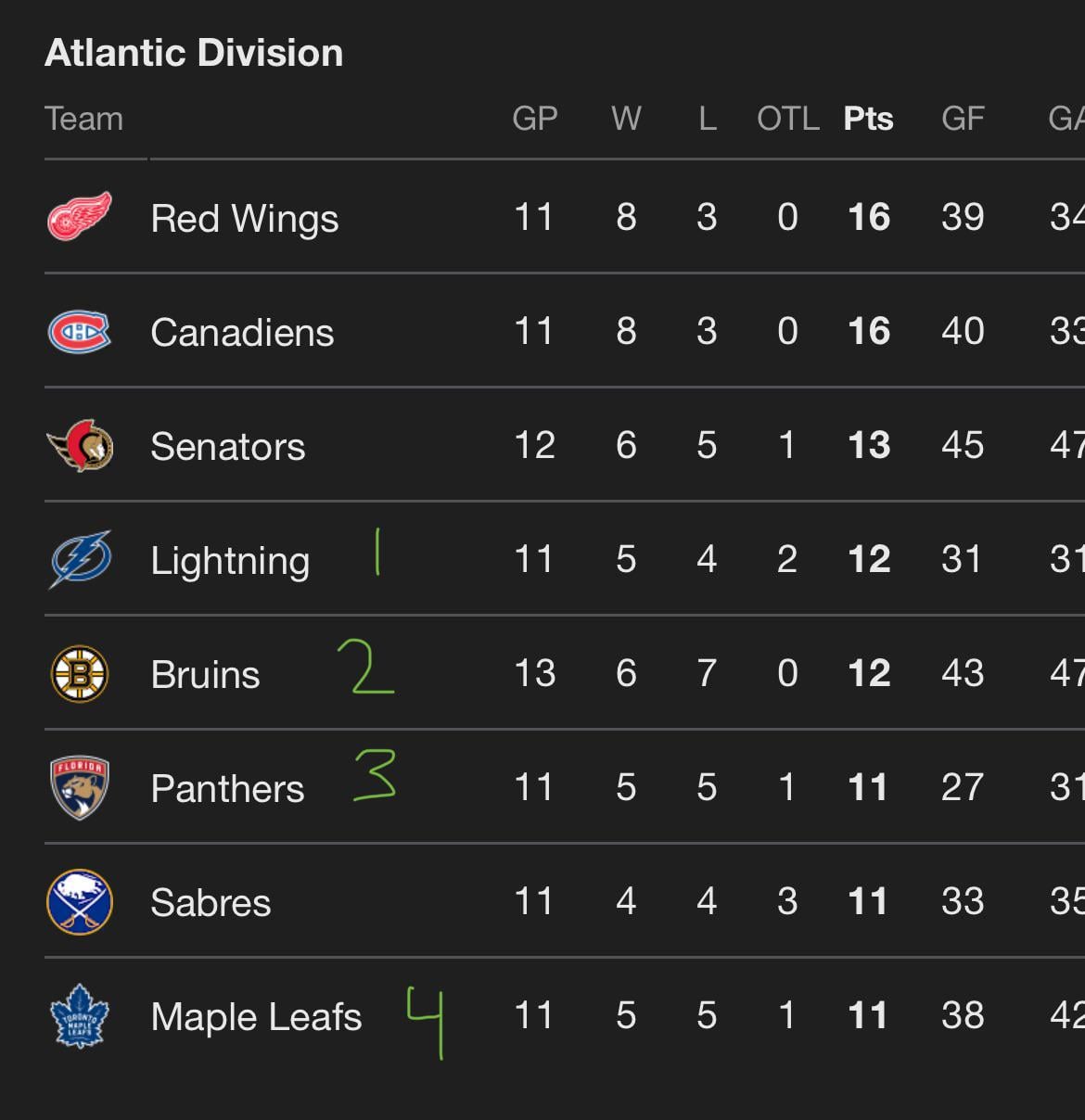Click the Maple Leafs team logo

click(80, 1016)
